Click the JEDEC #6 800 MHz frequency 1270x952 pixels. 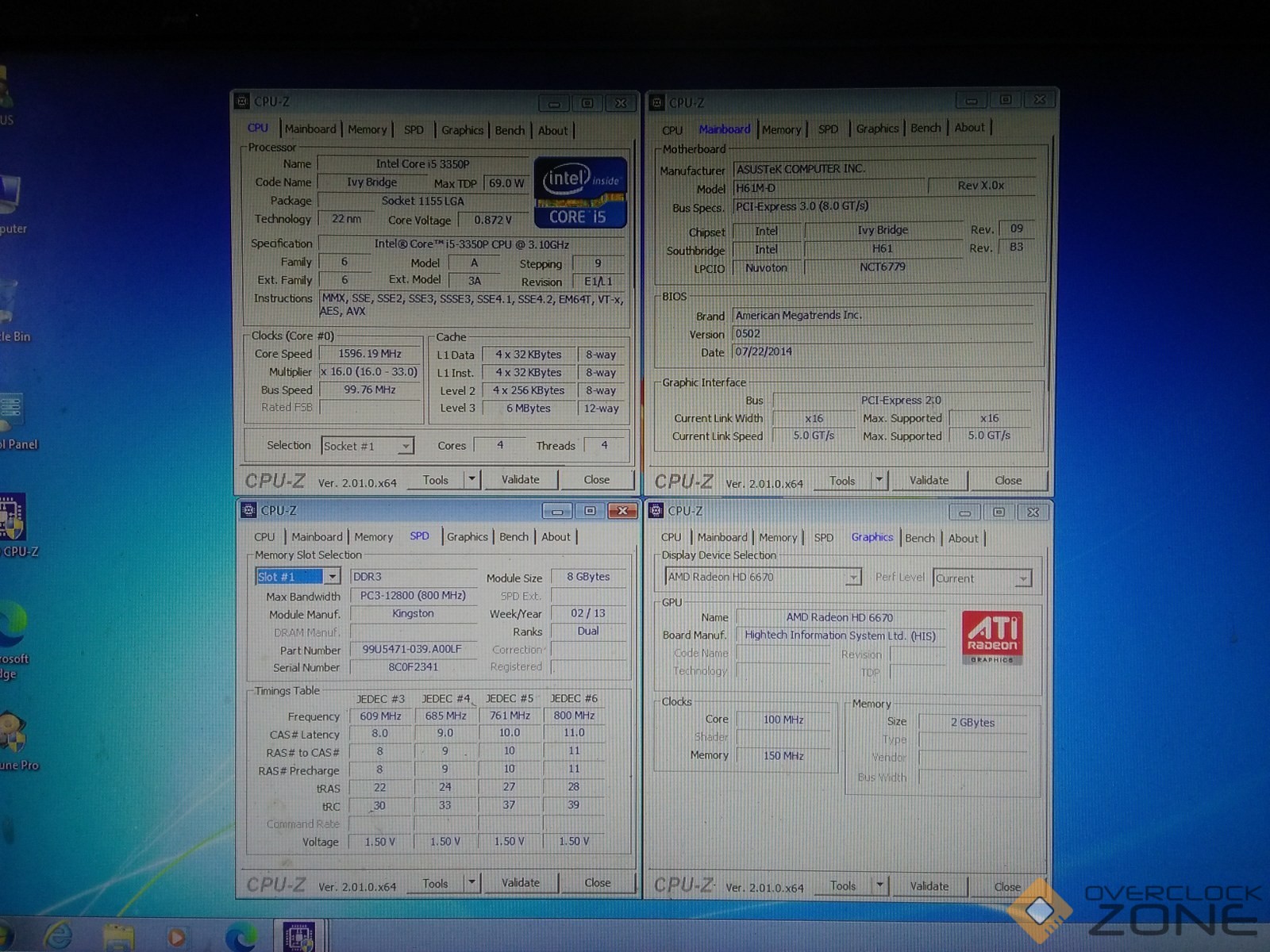tap(574, 716)
